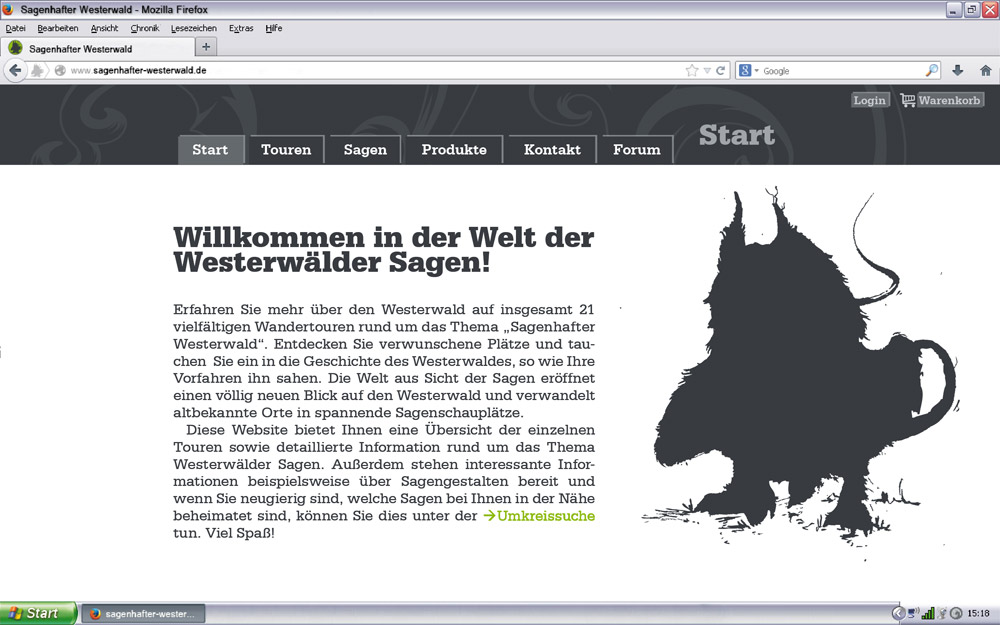Open the Firefox downloads arrow icon
1000x625 pixels.
958,71
